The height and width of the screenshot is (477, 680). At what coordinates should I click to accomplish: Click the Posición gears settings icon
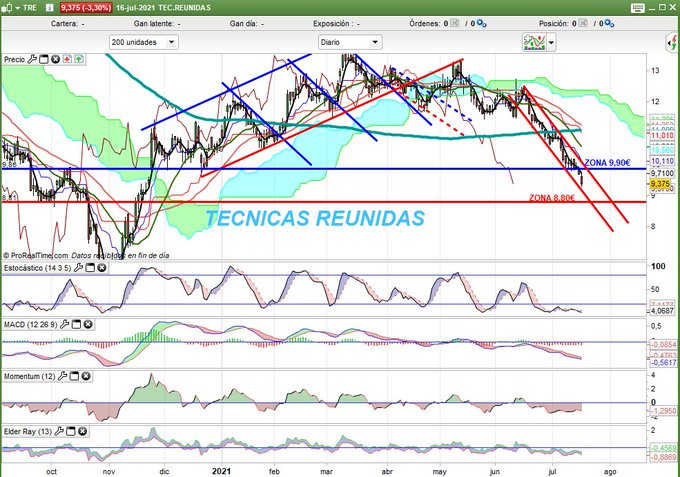pyautogui.click(x=609, y=23)
